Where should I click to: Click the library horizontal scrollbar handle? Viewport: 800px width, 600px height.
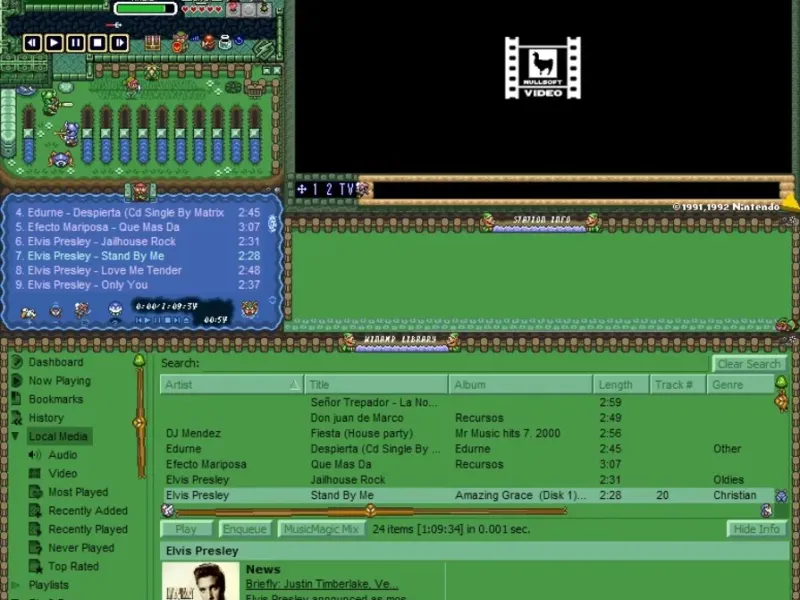pyautogui.click(x=371, y=510)
